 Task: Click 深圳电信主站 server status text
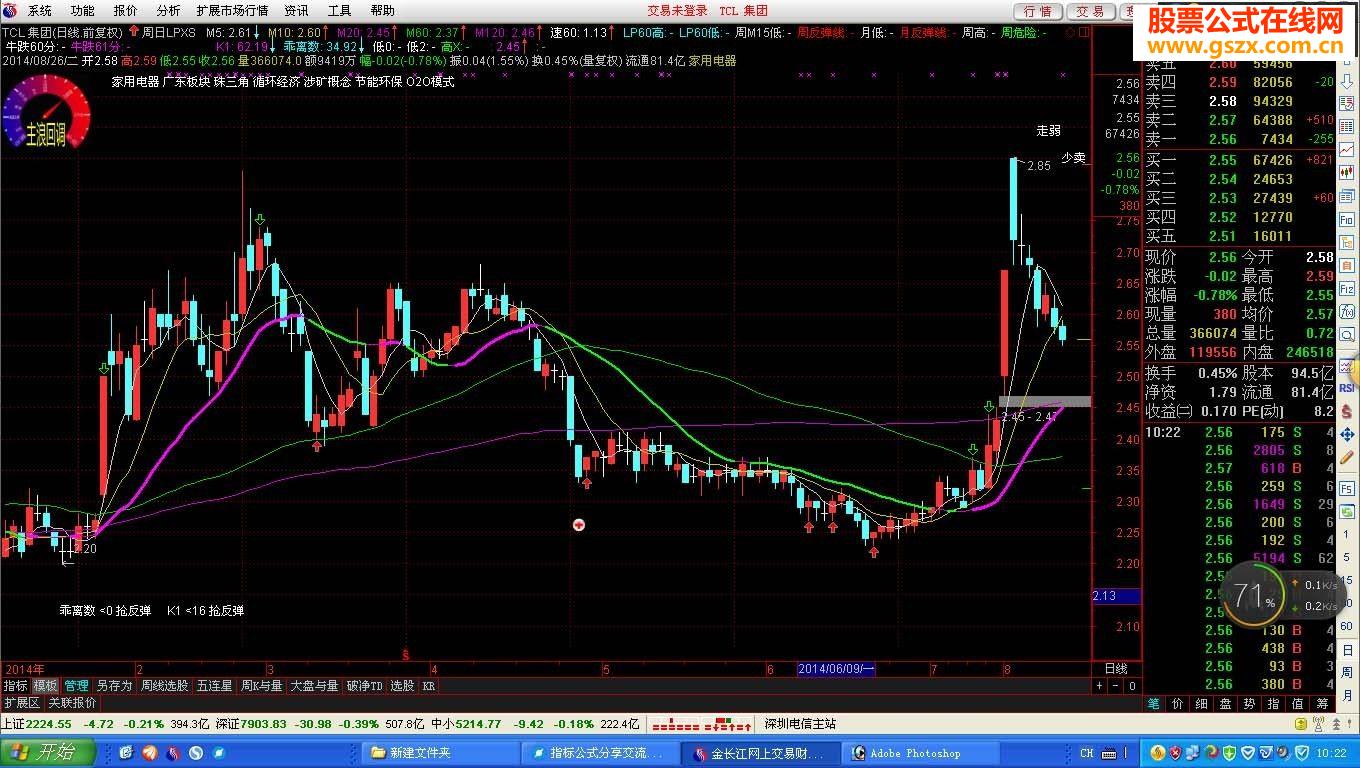(800, 724)
